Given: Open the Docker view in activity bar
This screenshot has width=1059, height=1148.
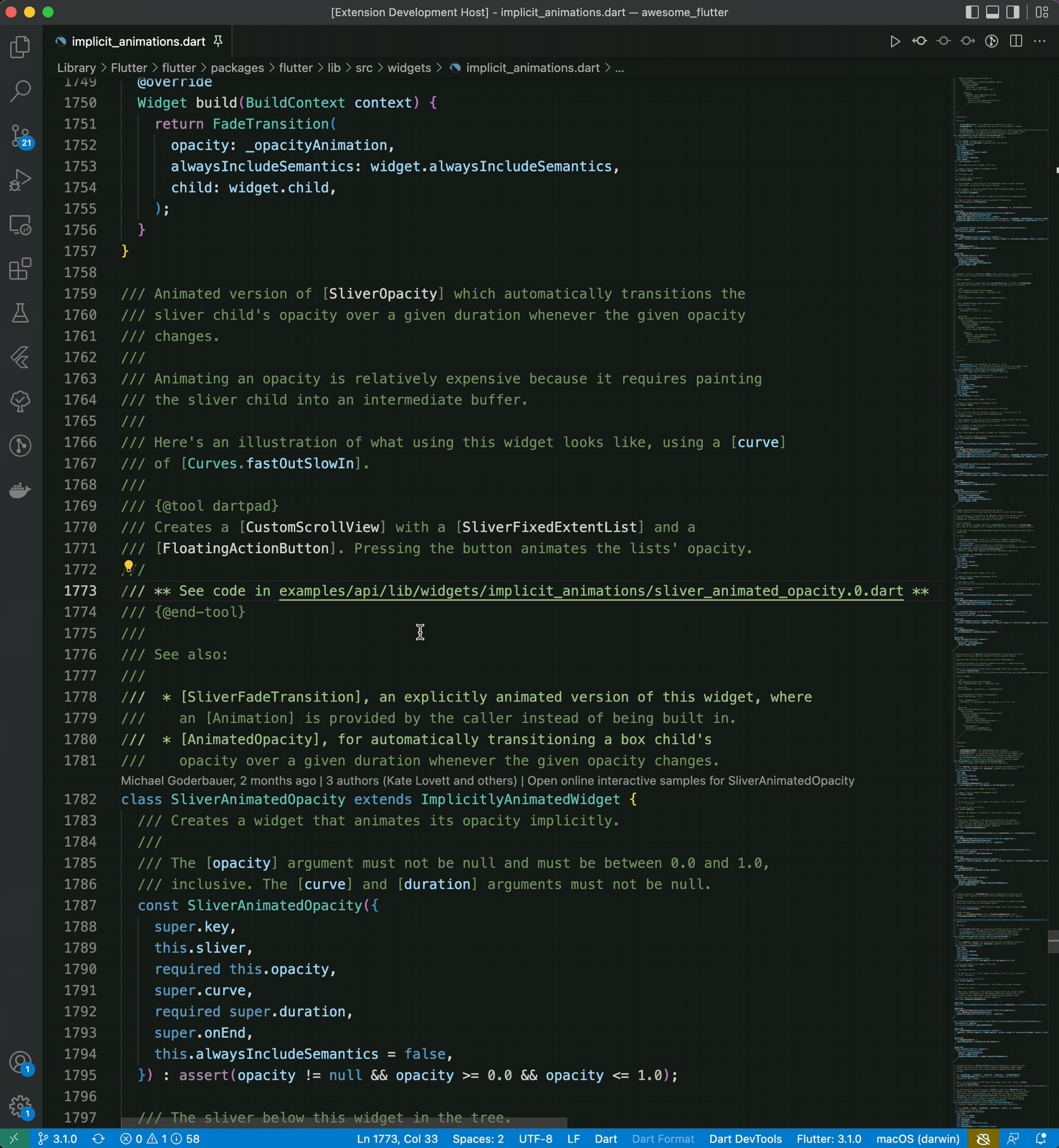Looking at the screenshot, I should pos(20,490).
